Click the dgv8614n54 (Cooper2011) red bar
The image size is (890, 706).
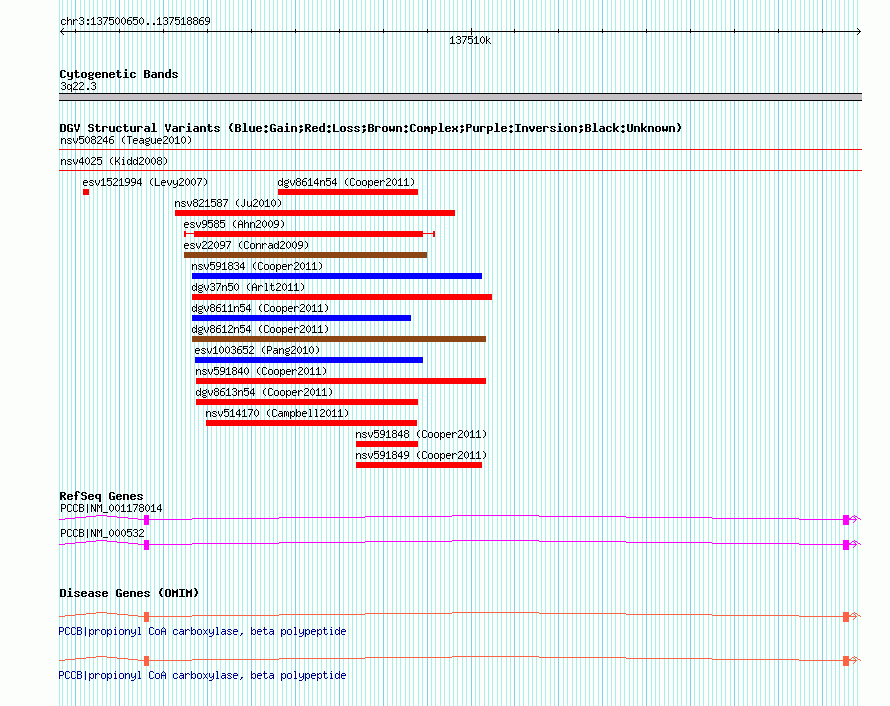348,192
